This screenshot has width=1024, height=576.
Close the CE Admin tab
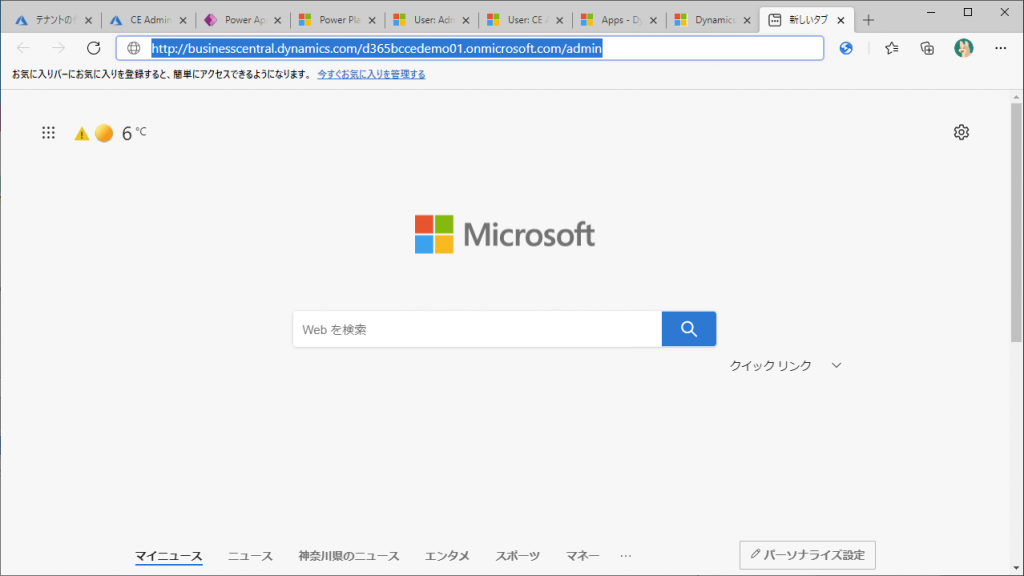click(183, 20)
